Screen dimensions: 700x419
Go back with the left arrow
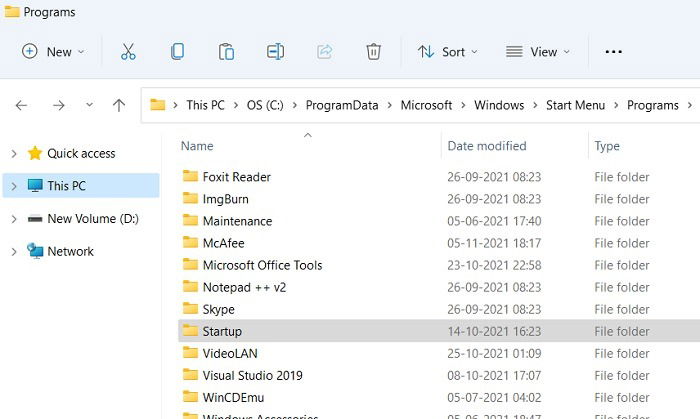click(x=21, y=105)
